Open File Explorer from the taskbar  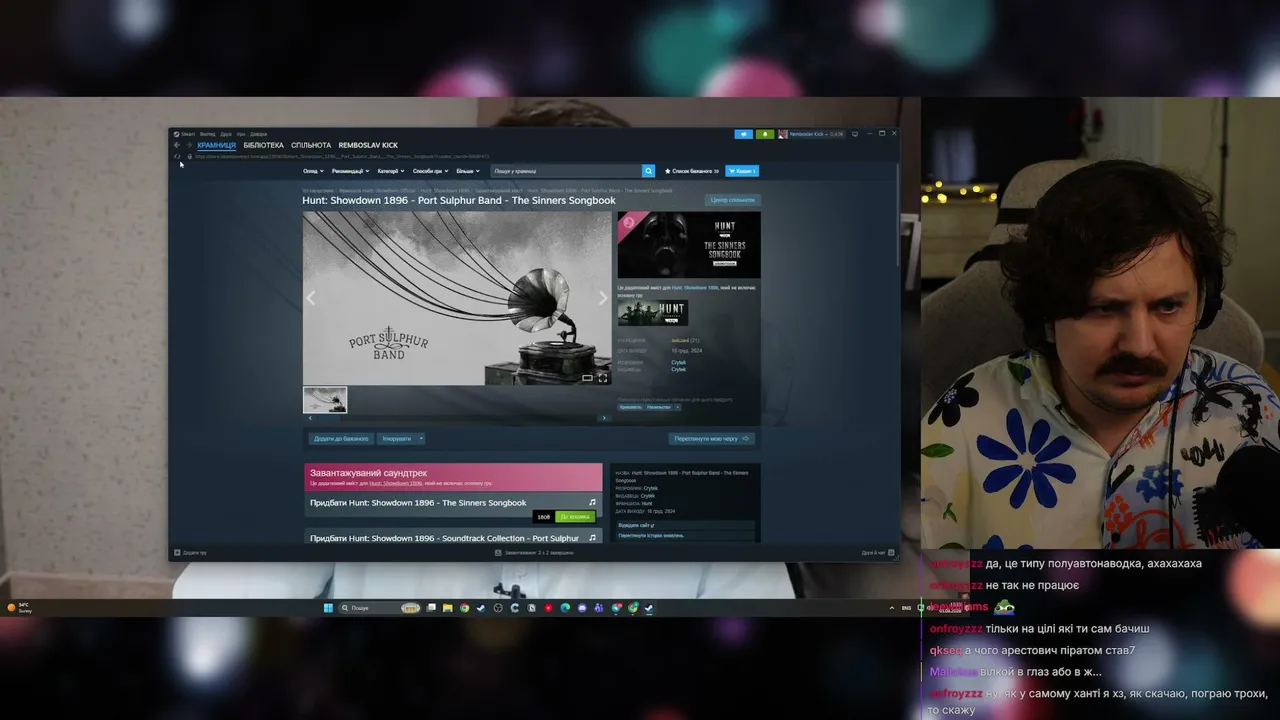tap(448, 608)
